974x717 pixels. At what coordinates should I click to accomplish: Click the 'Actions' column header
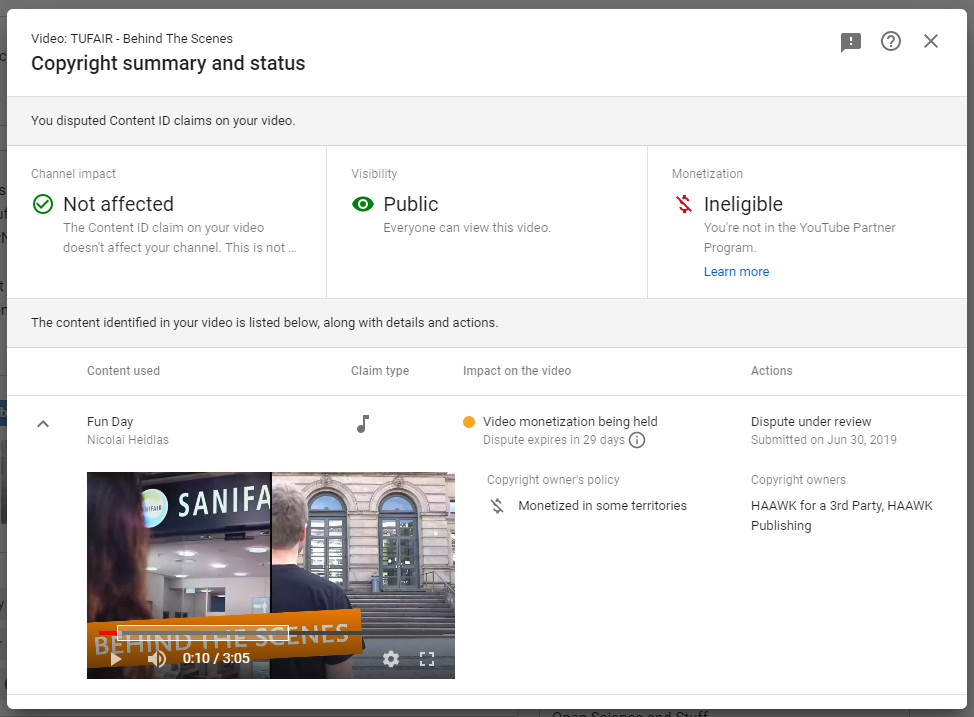[x=771, y=371]
